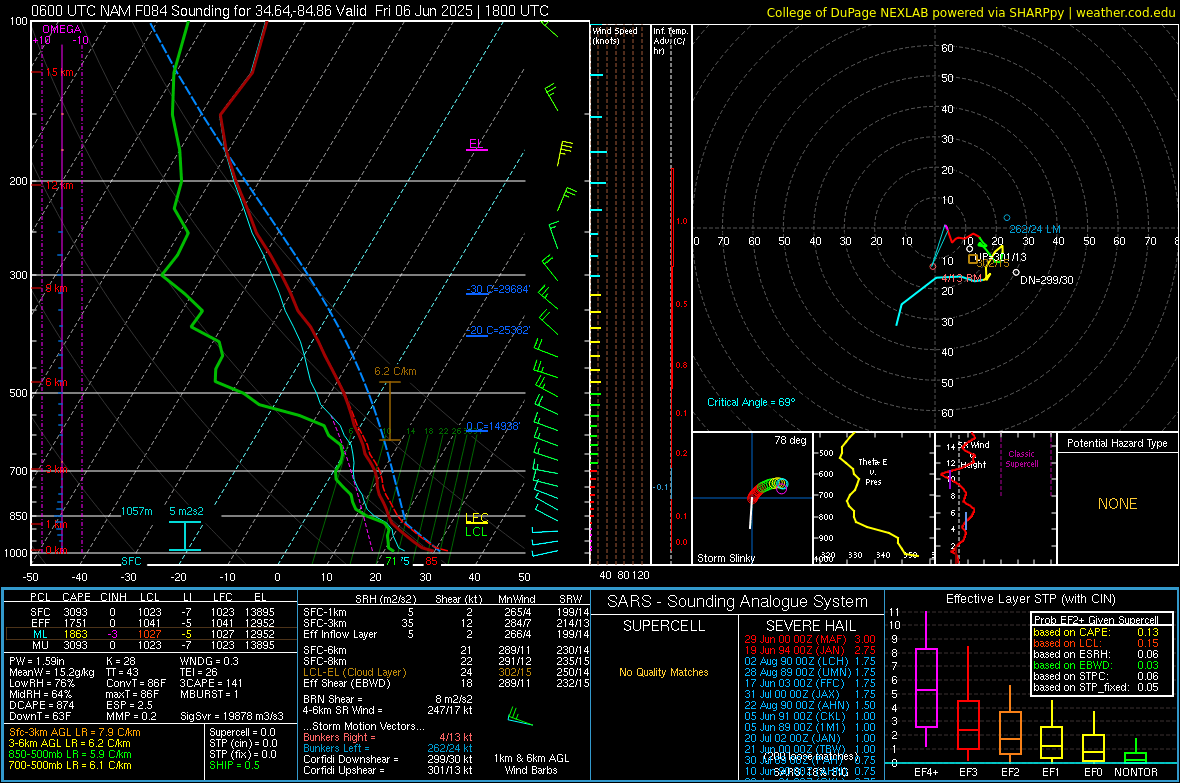Click the 'PW = 1.59in' value

(37, 661)
